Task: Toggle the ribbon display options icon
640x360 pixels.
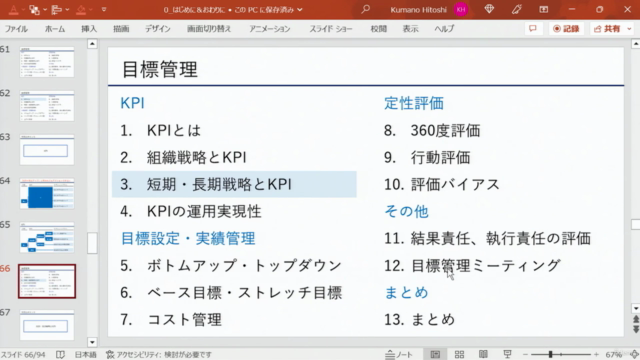Action: pyautogui.click(x=544, y=9)
